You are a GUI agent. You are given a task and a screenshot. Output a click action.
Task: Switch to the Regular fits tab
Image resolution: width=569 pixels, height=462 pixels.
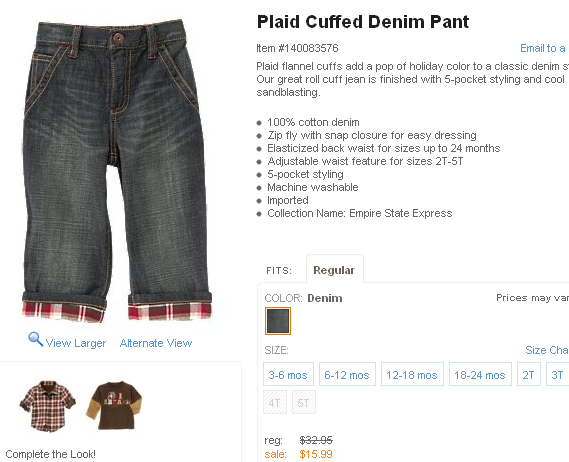(x=335, y=270)
